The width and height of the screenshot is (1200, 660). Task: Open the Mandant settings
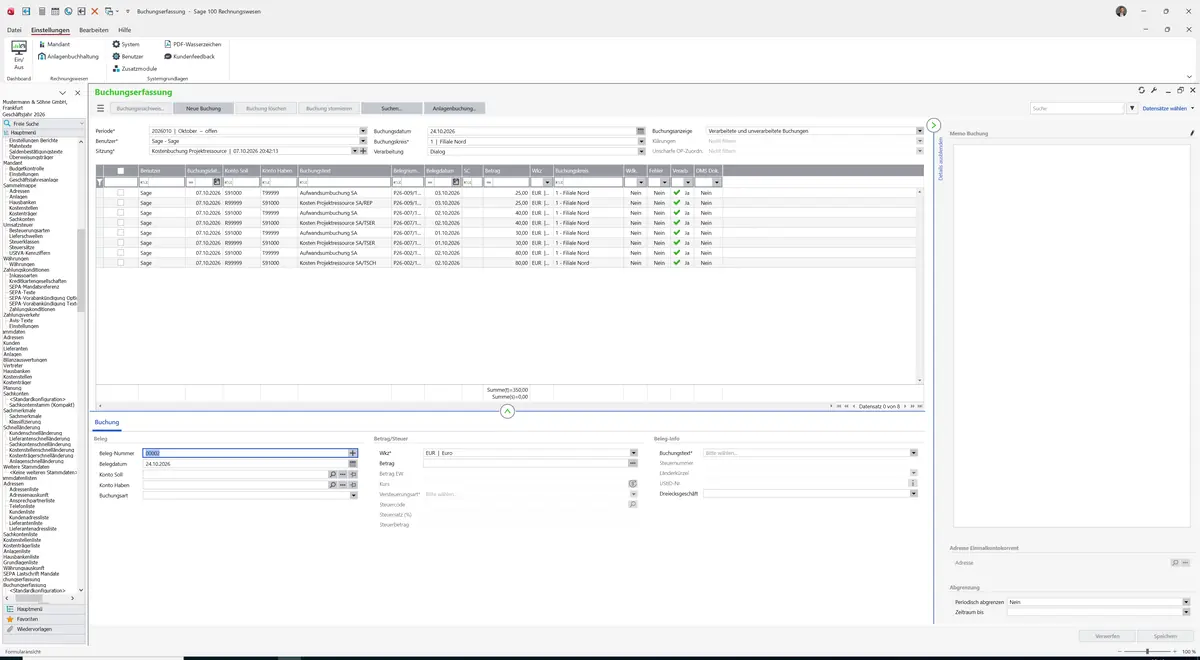point(53,45)
